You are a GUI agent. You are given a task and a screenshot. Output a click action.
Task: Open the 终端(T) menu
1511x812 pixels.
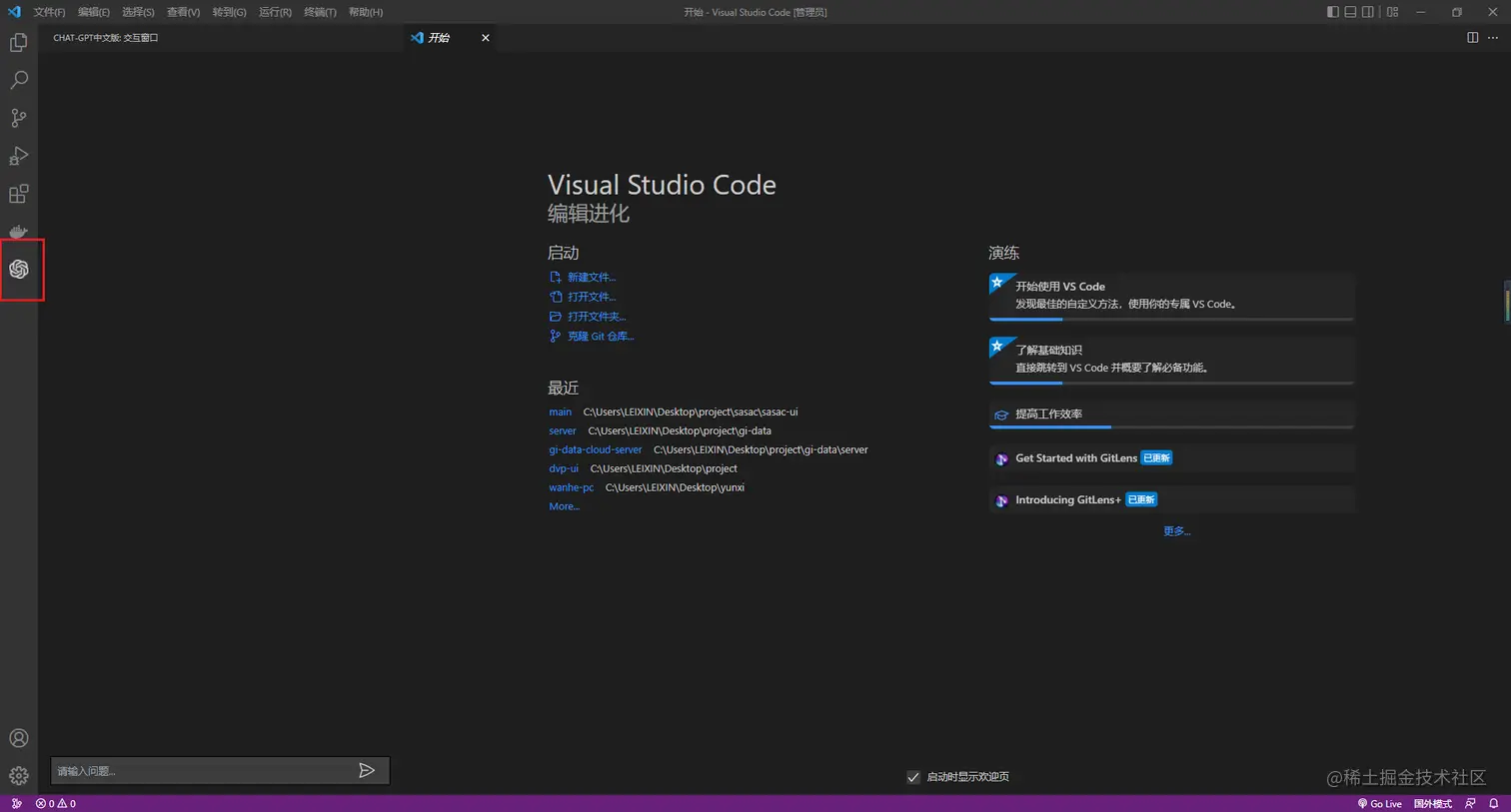pos(320,12)
